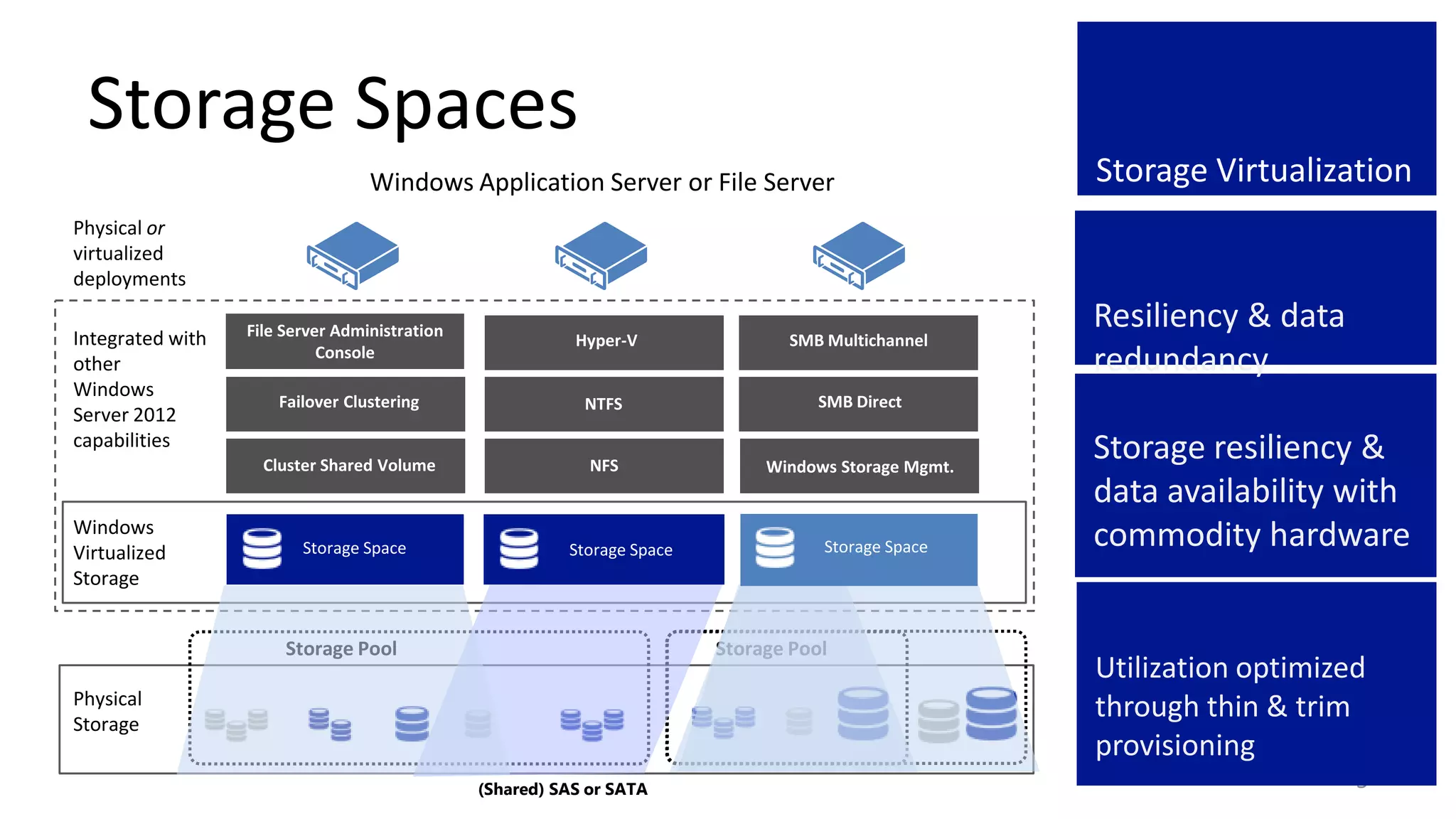Image resolution: width=1456 pixels, height=819 pixels.
Task: Select the Failover Clustering box
Action: 346,404
